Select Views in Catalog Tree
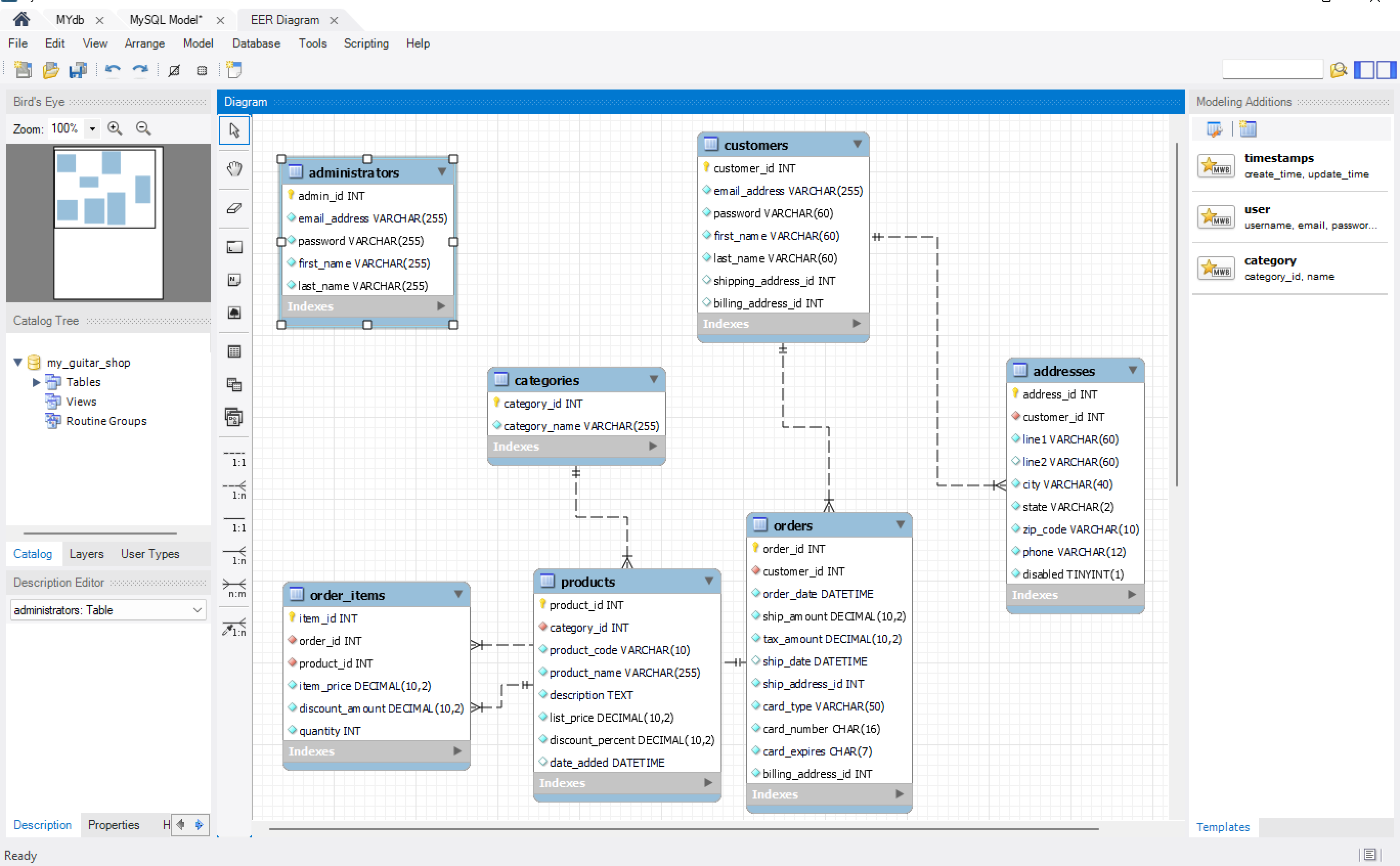 click(x=81, y=402)
